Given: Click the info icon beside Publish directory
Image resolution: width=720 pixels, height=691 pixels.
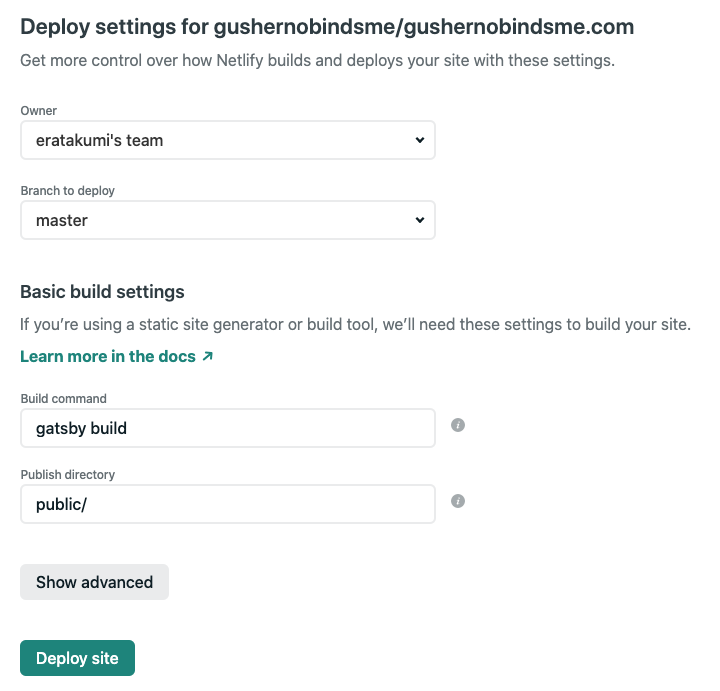Looking at the screenshot, I should tap(458, 501).
